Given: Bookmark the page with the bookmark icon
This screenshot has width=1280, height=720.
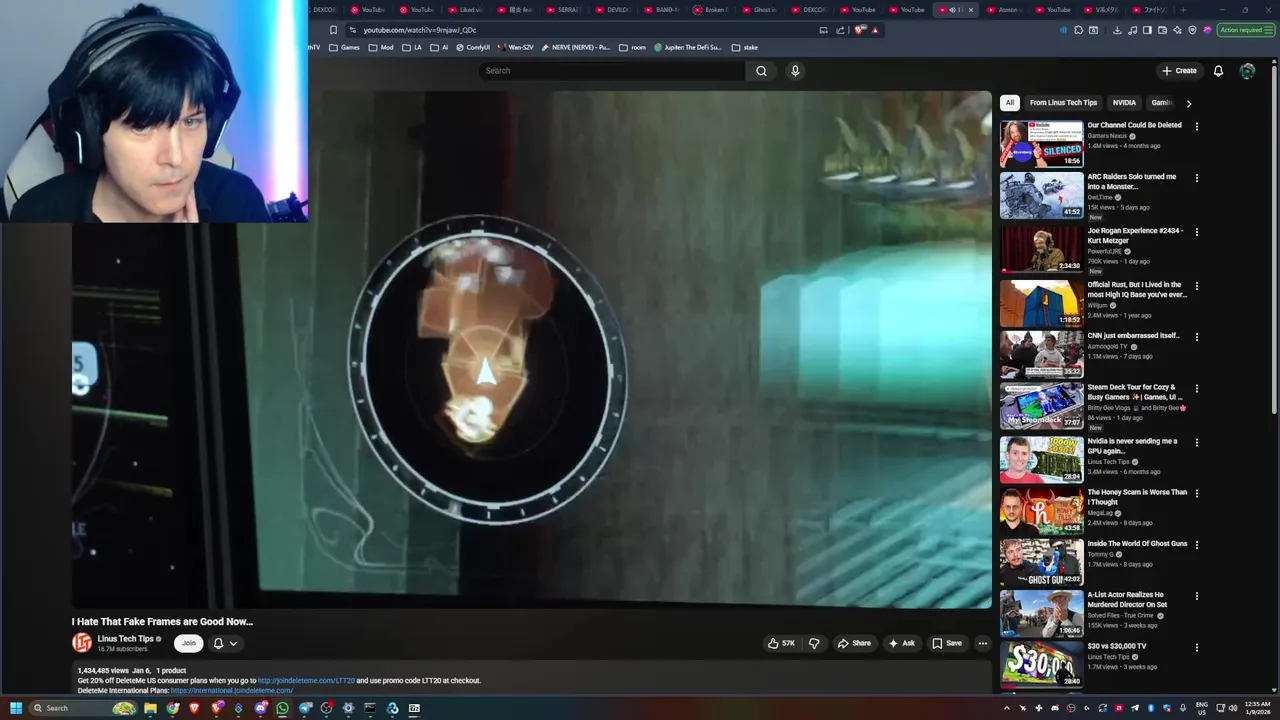Looking at the screenshot, I should tap(333, 30).
